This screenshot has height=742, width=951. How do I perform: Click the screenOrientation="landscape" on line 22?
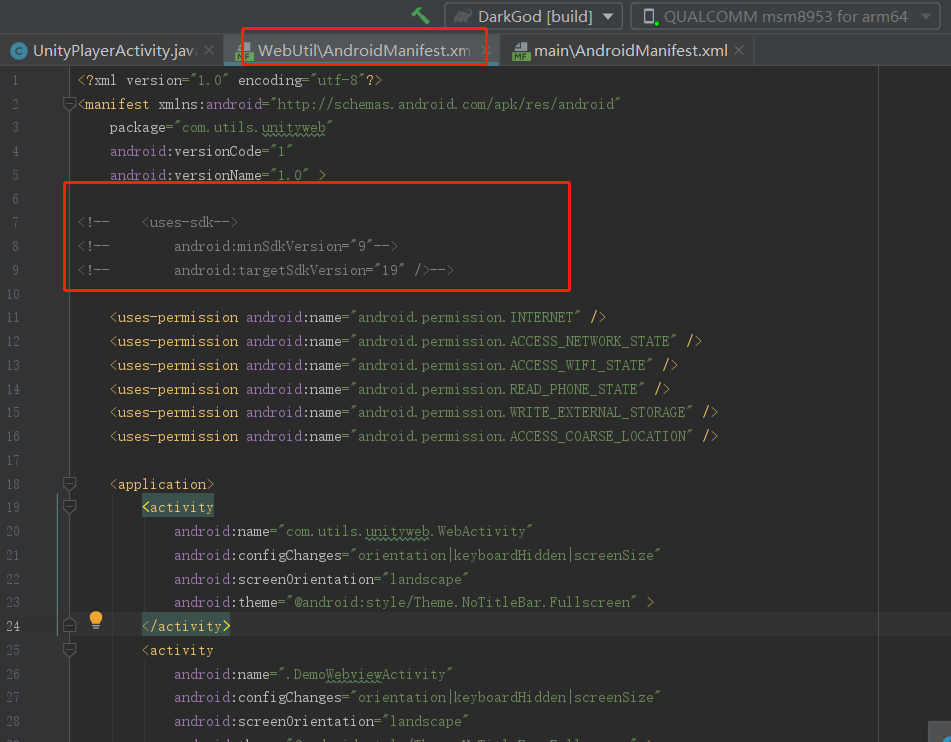coord(321,579)
